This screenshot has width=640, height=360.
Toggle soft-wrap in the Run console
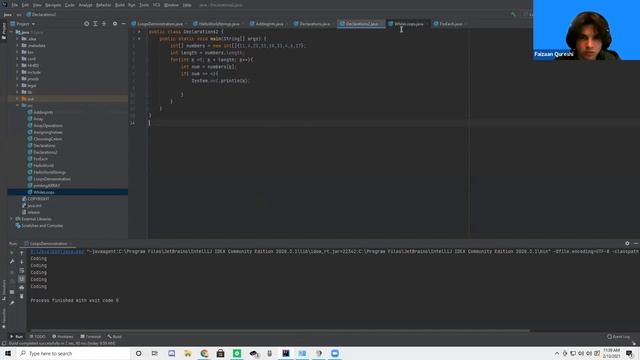pos(22,271)
